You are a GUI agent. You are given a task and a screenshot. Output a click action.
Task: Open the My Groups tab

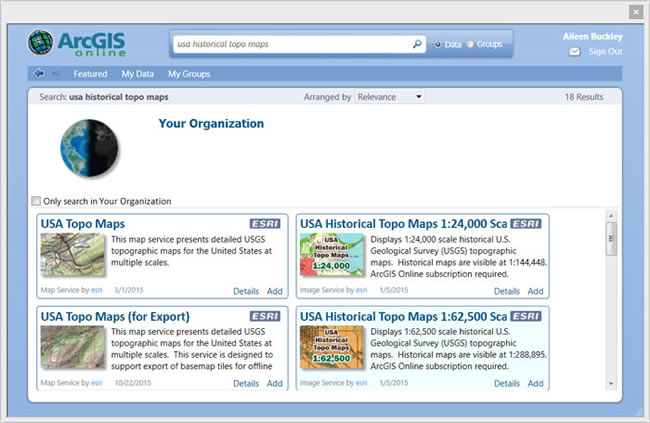click(x=189, y=74)
